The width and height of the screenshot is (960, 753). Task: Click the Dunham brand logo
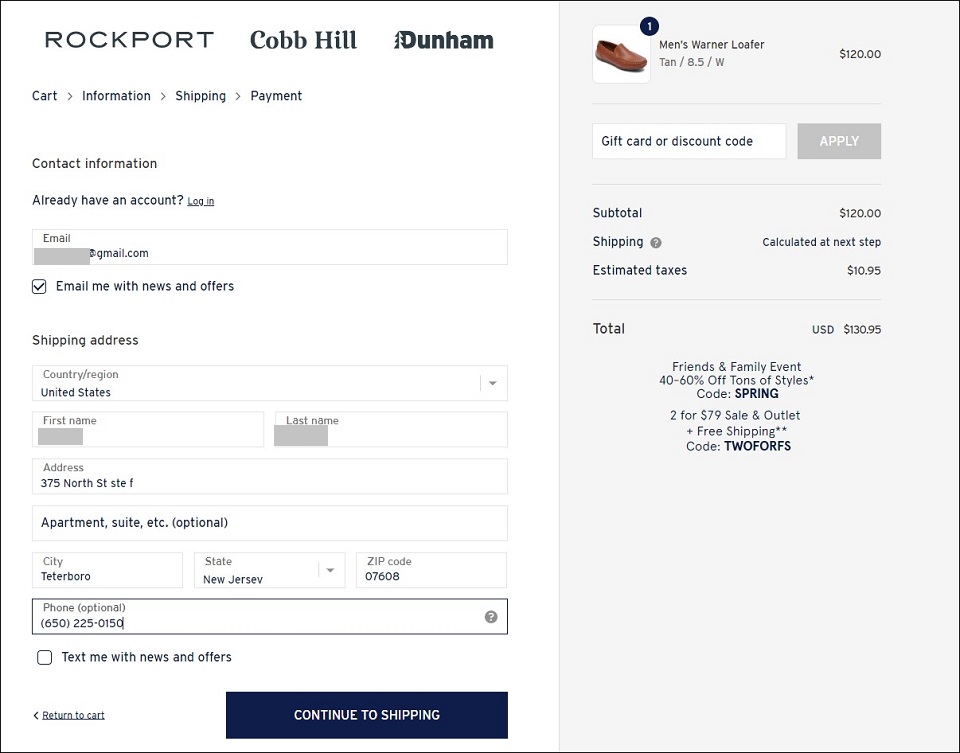(x=443, y=40)
